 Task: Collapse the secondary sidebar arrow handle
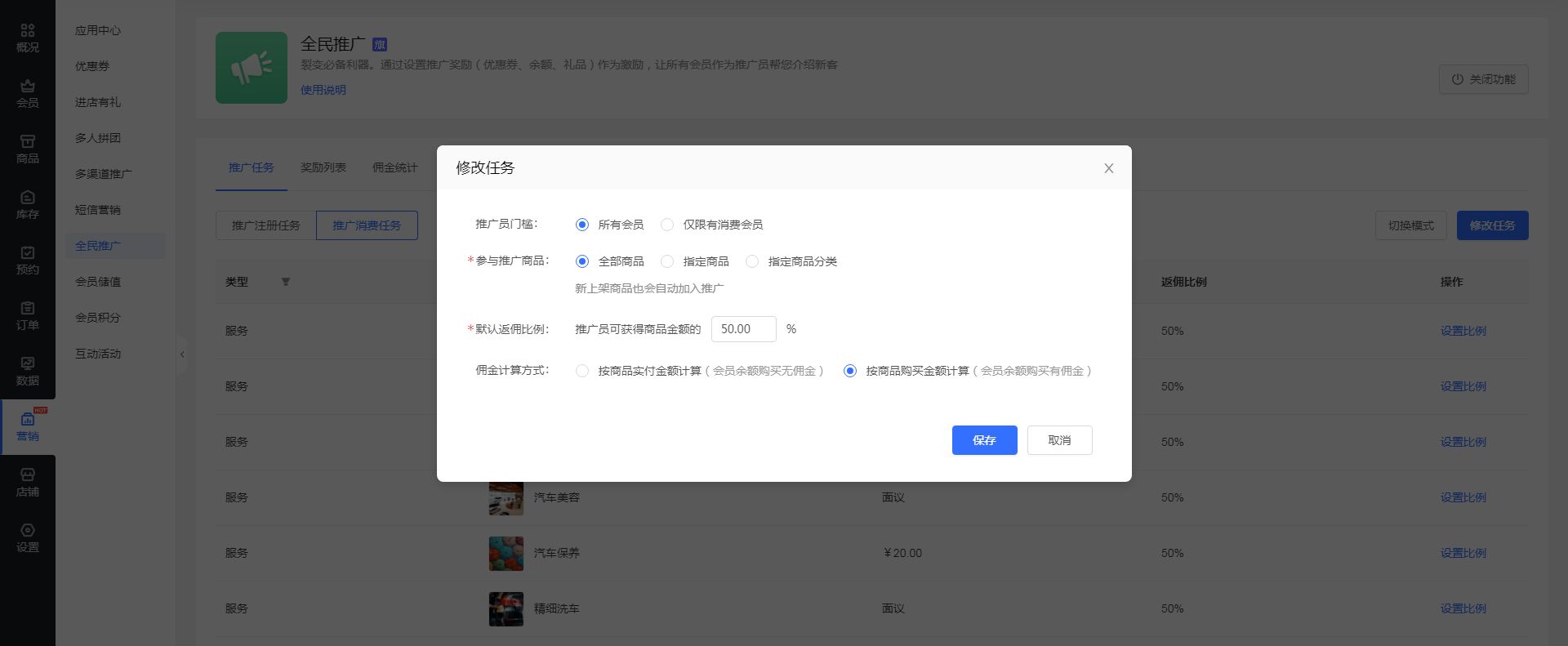182,354
